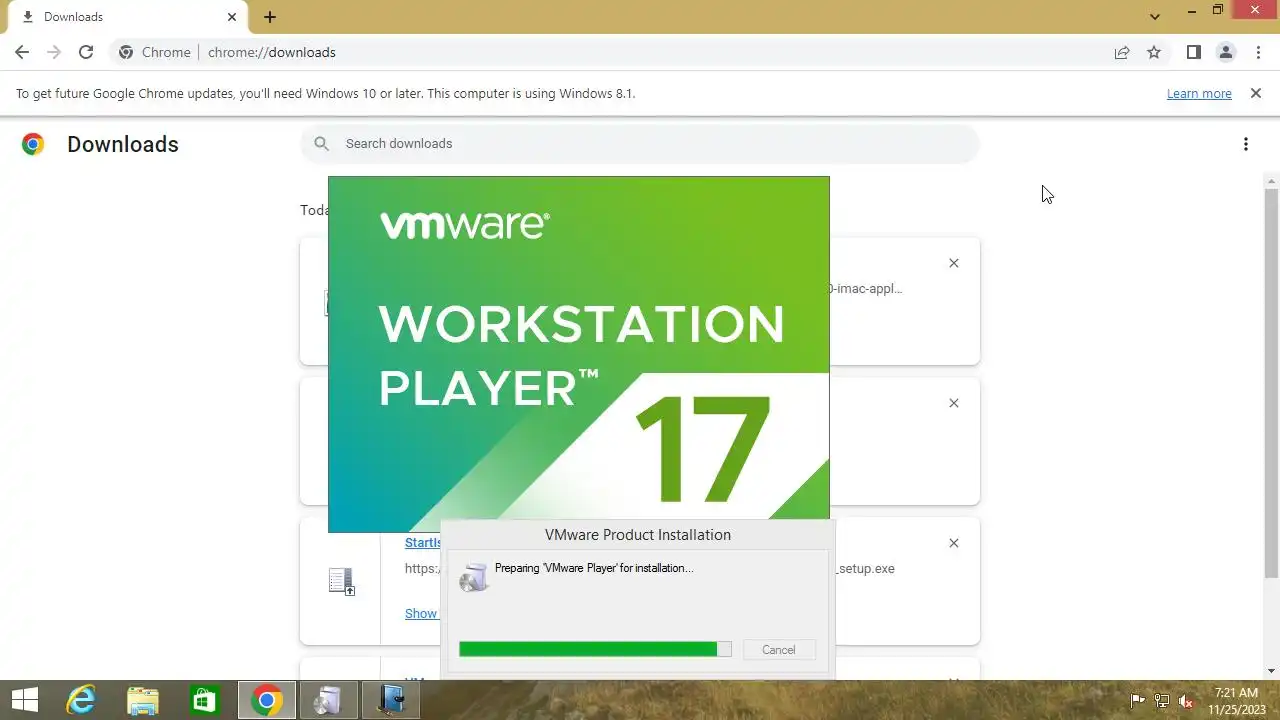Screen dimensions: 1280x720
Task: Open the clock showing 7:21 AM
Action: (x=1236, y=700)
